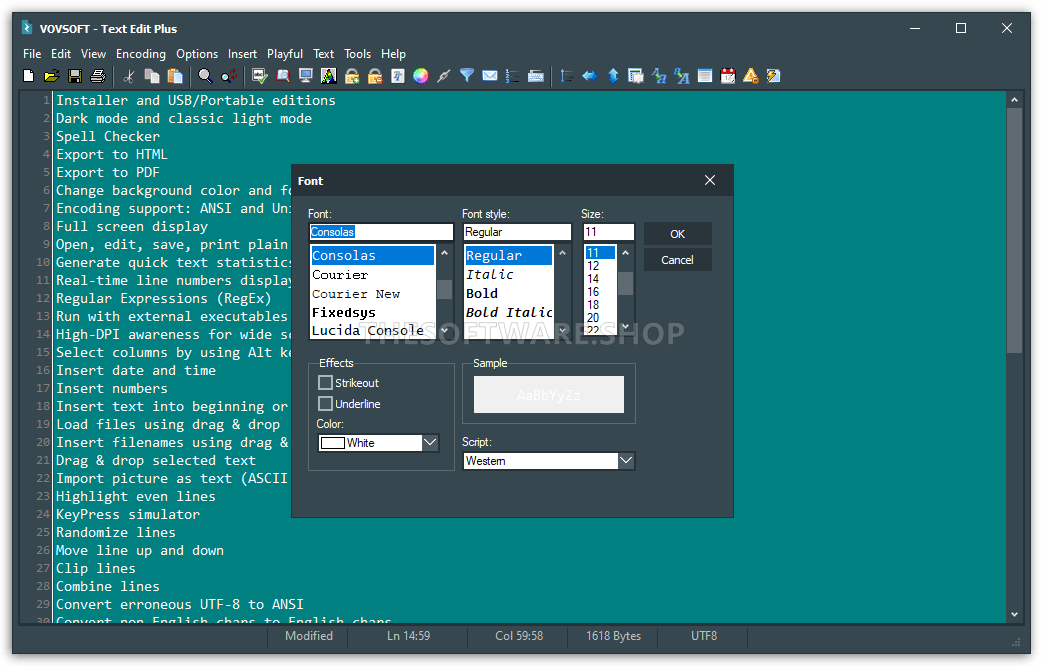Click the envelope email icon
The height and width of the screenshot is (666, 1043).
coord(490,76)
